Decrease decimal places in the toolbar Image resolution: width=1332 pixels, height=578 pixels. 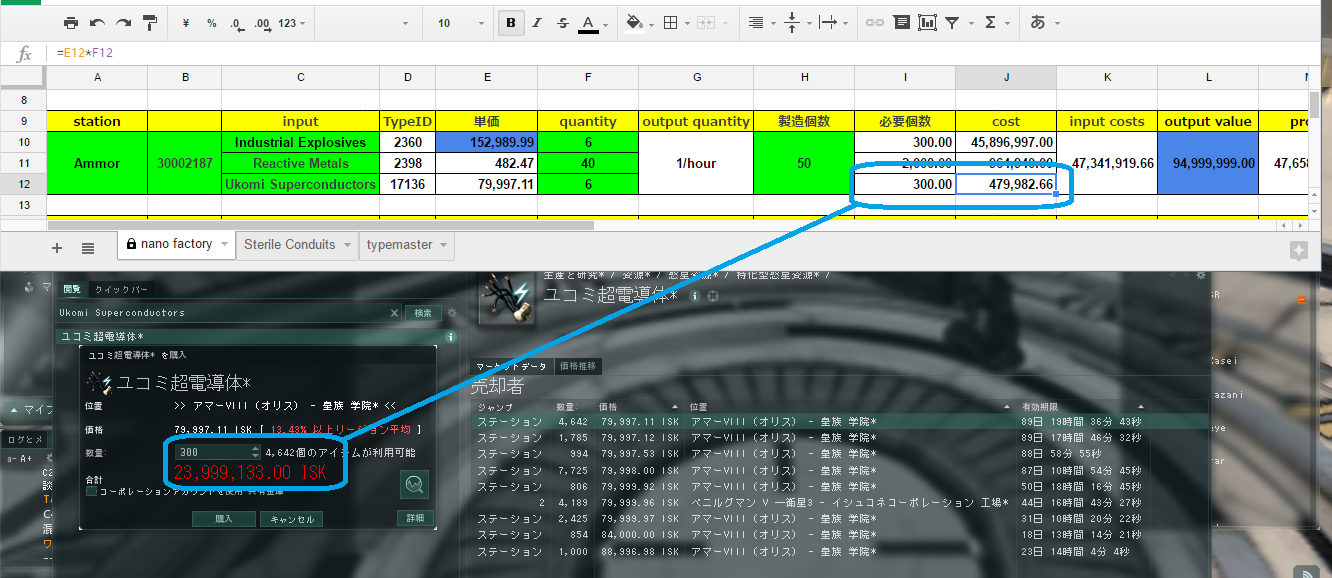click(x=237, y=22)
